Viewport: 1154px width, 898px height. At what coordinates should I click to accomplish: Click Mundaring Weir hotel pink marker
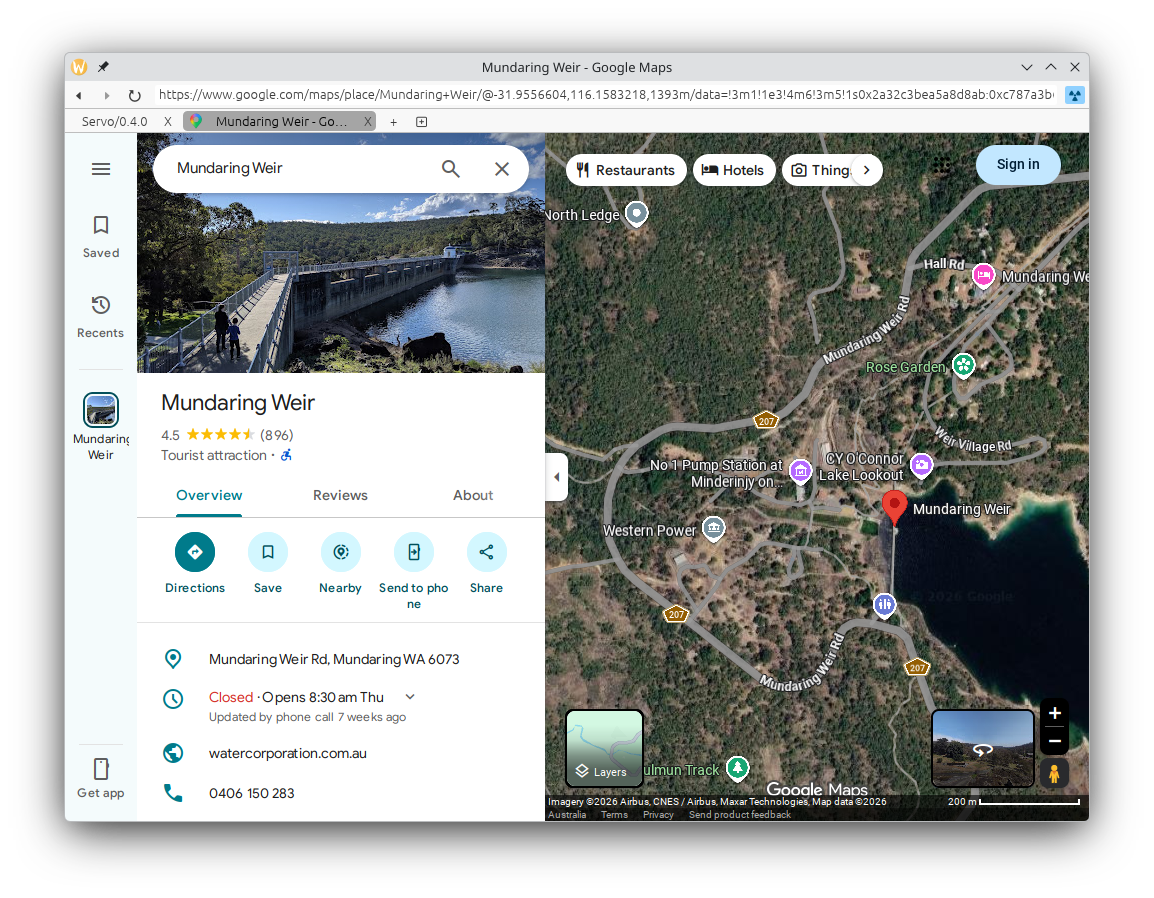click(983, 276)
